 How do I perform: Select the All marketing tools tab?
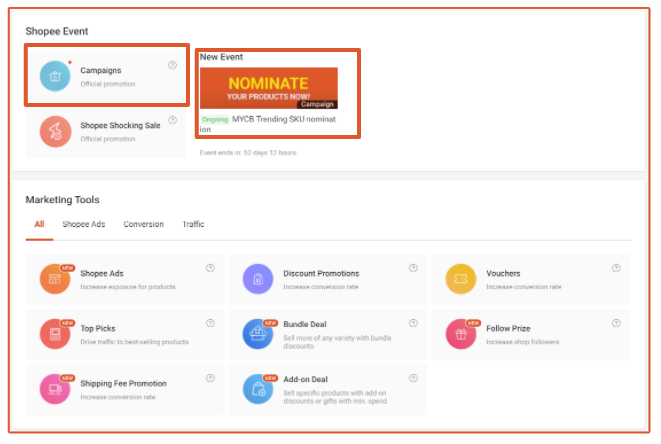tap(39, 224)
